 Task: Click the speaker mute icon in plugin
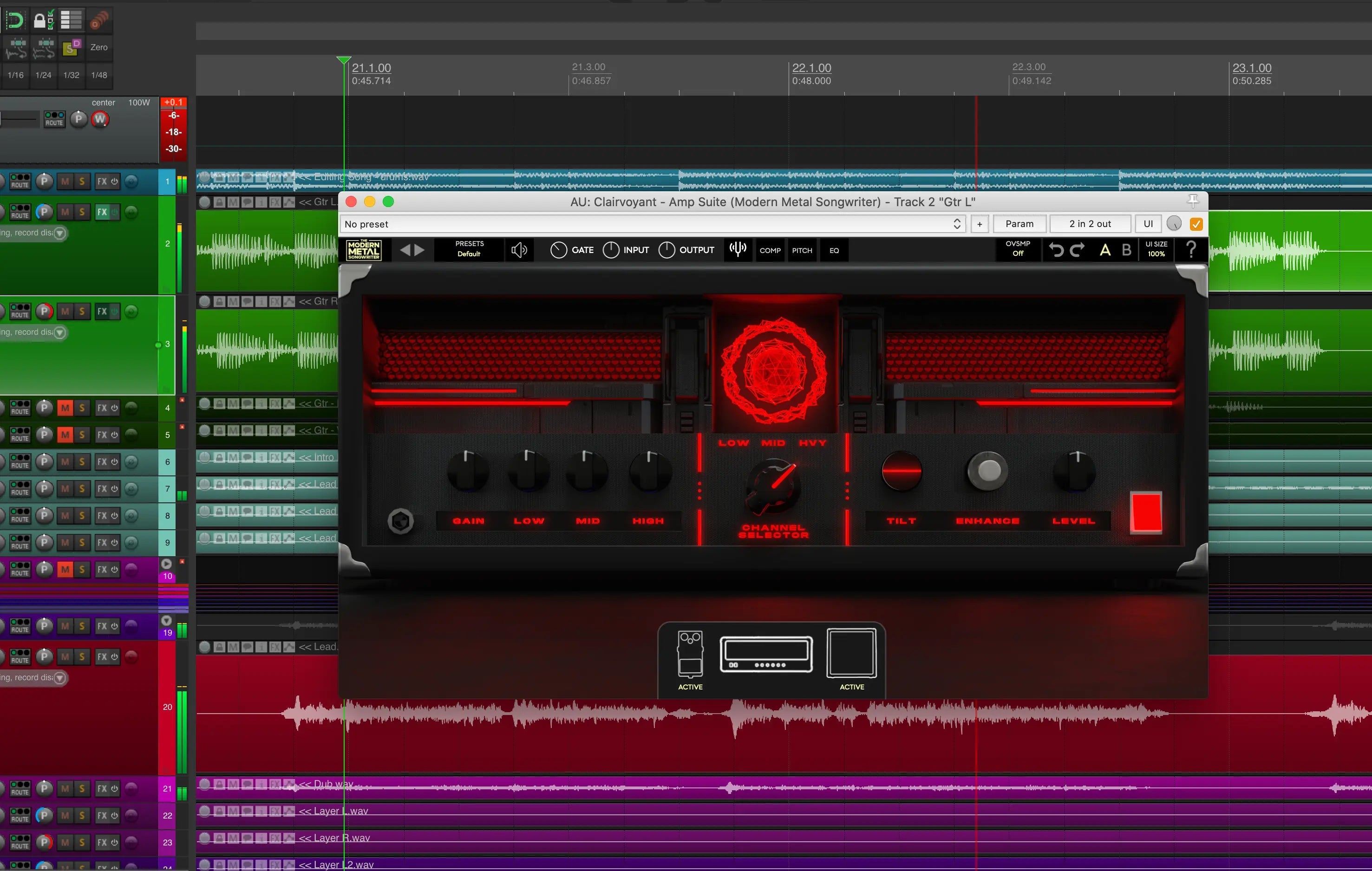[x=518, y=250]
